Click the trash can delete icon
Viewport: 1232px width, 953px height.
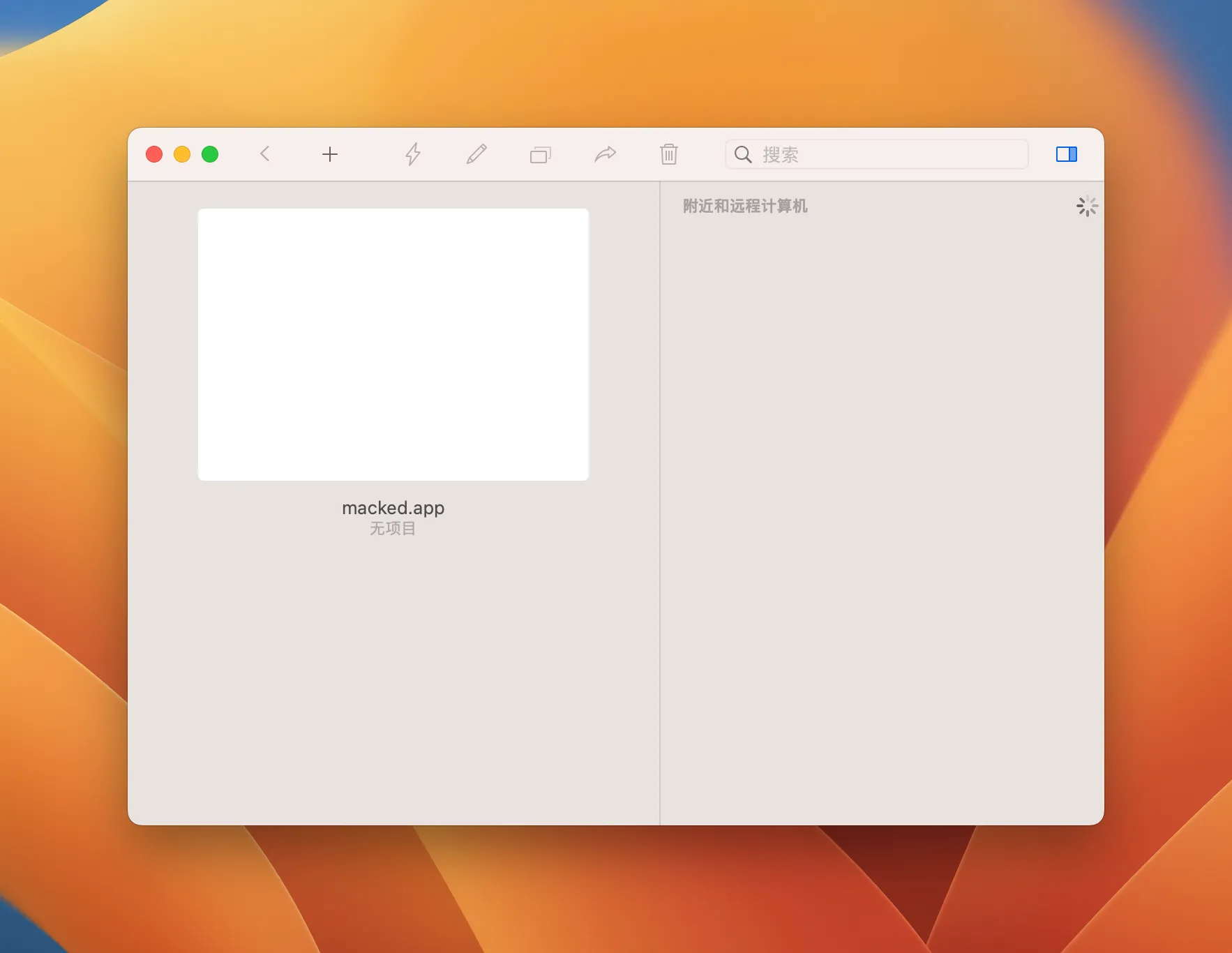pos(668,154)
